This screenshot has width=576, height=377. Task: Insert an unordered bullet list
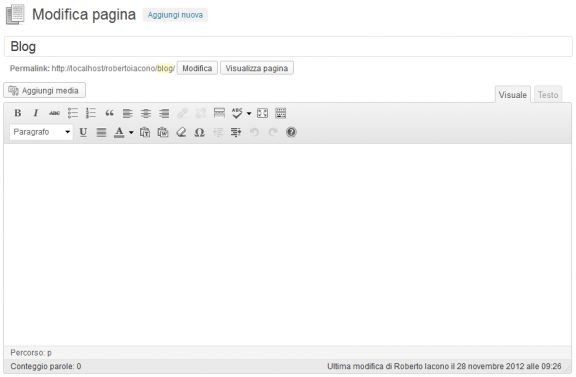[73, 113]
